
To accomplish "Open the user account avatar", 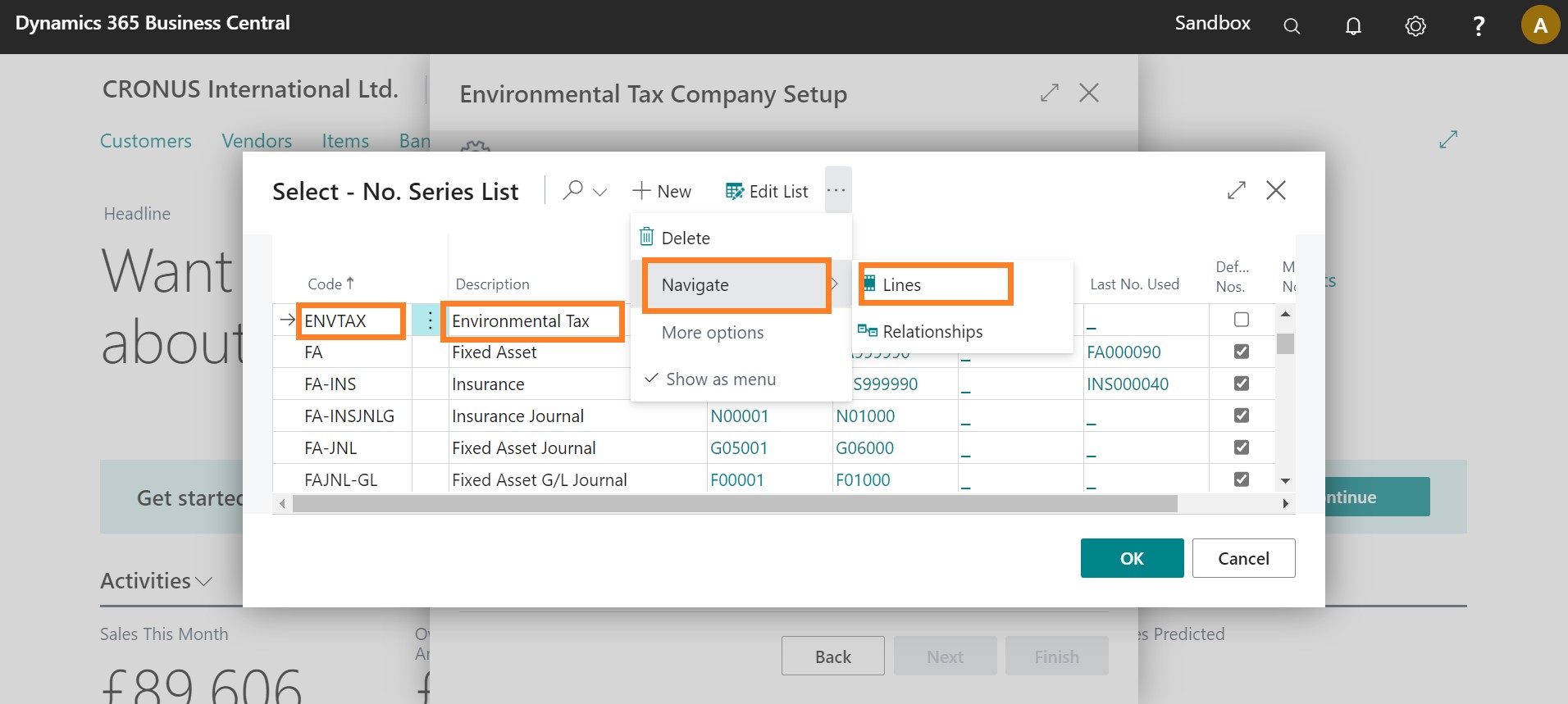I will tap(1539, 25).
